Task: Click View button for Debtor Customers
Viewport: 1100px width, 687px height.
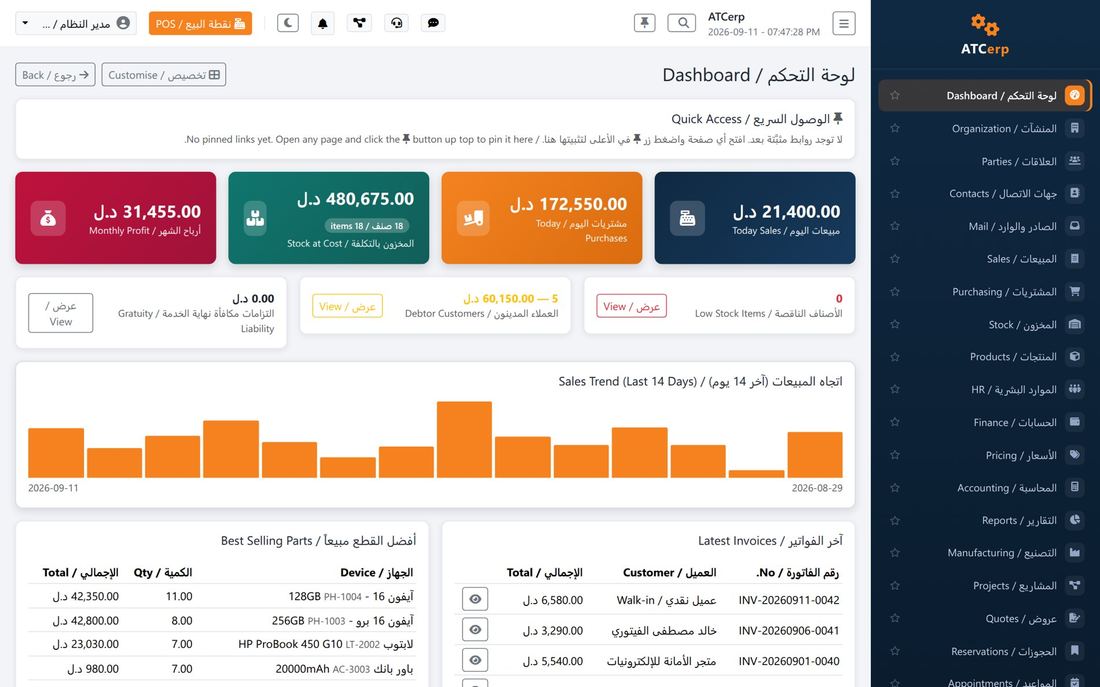Action: pyautogui.click(x=347, y=306)
